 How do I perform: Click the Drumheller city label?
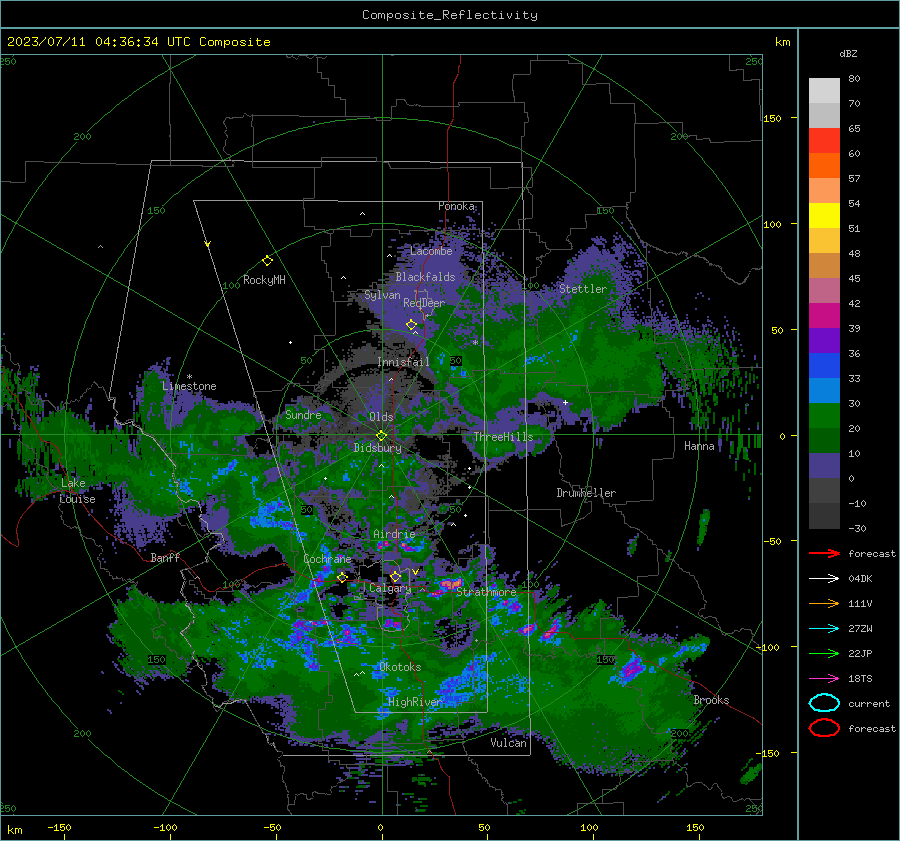pyautogui.click(x=586, y=493)
